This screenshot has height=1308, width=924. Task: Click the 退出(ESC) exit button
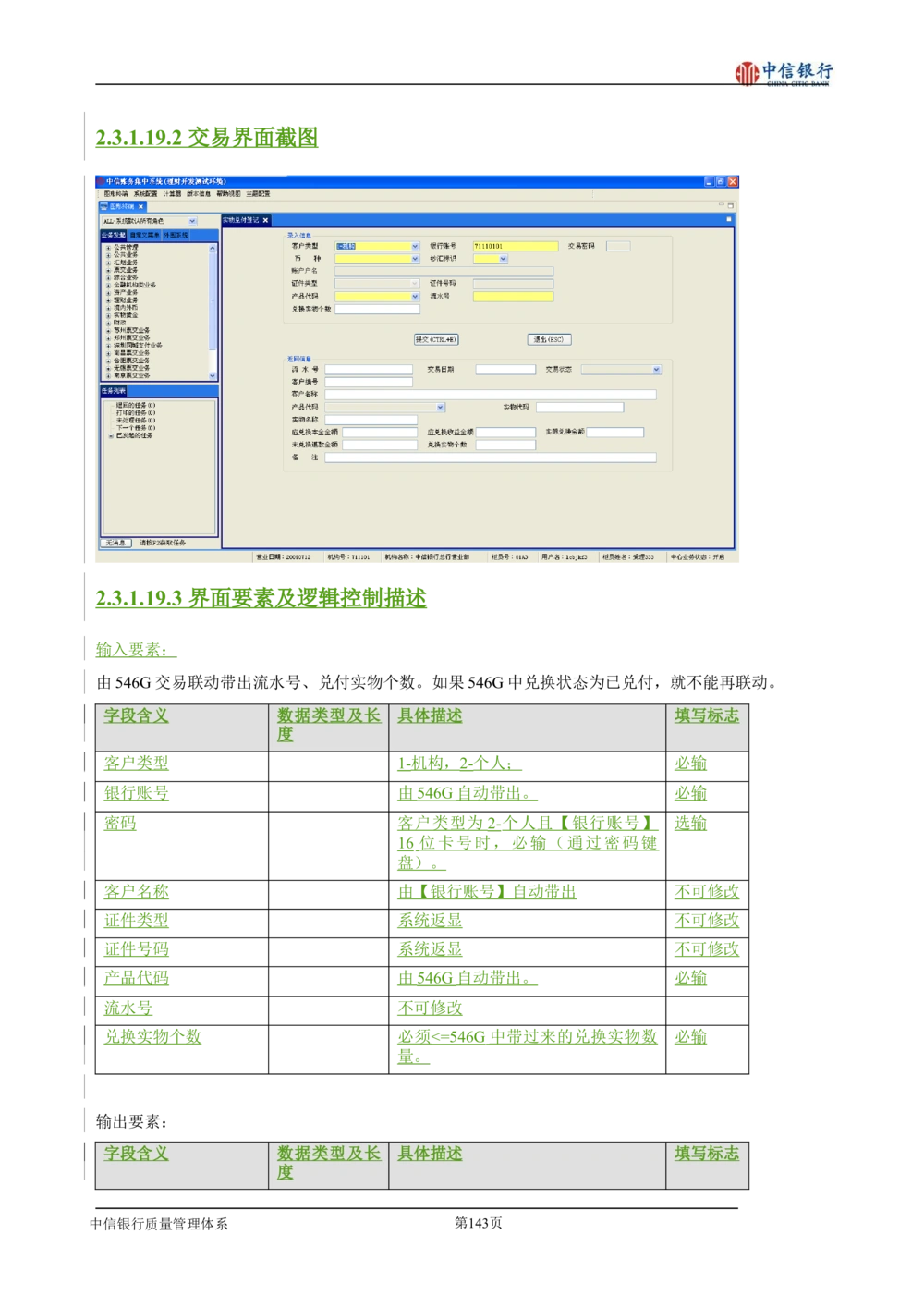pos(549,339)
